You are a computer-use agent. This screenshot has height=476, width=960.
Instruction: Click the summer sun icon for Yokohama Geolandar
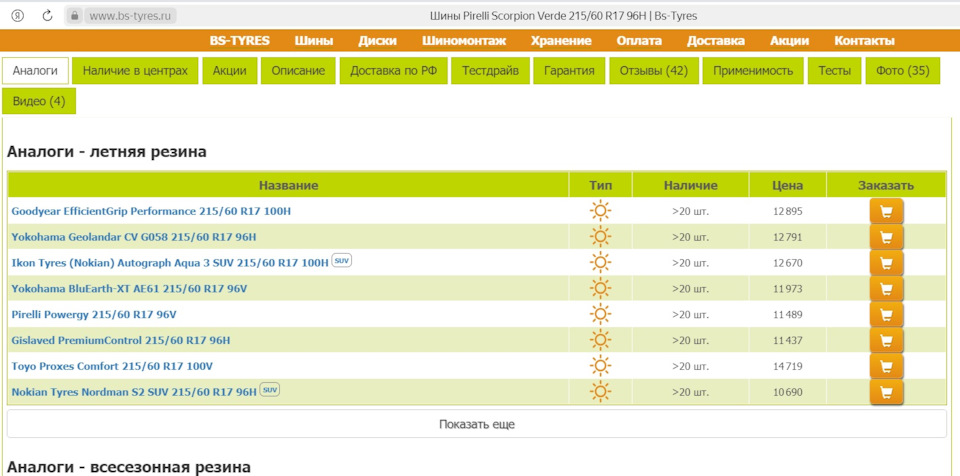click(x=600, y=237)
